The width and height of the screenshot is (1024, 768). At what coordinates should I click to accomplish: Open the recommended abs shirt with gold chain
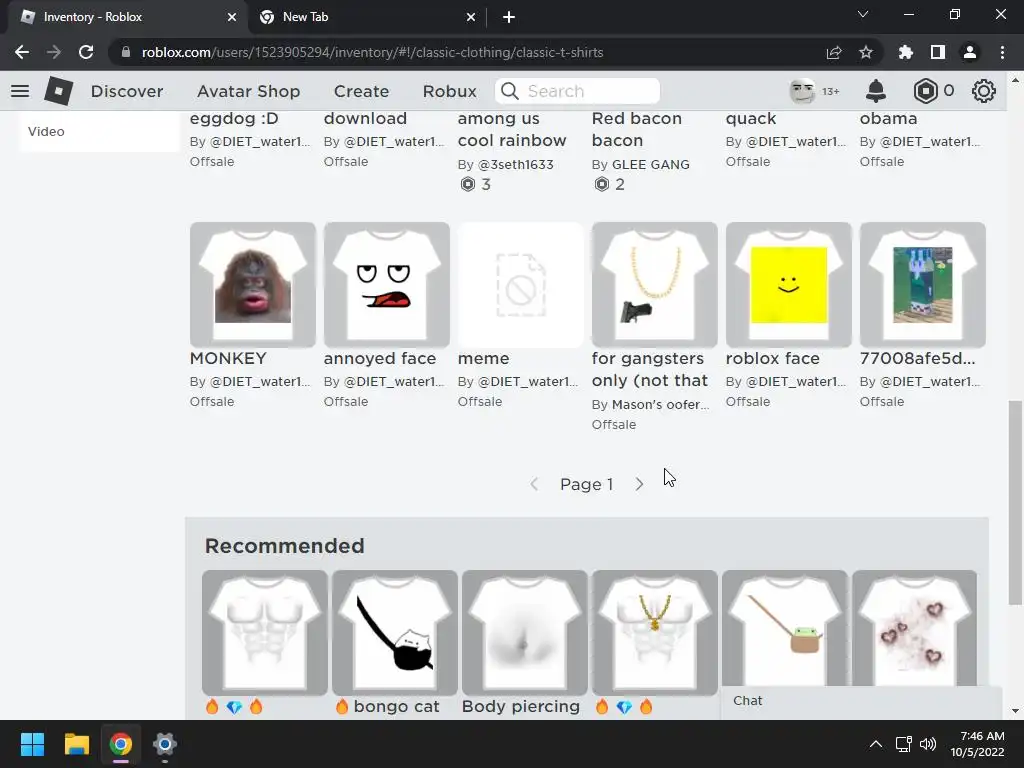tap(654, 632)
